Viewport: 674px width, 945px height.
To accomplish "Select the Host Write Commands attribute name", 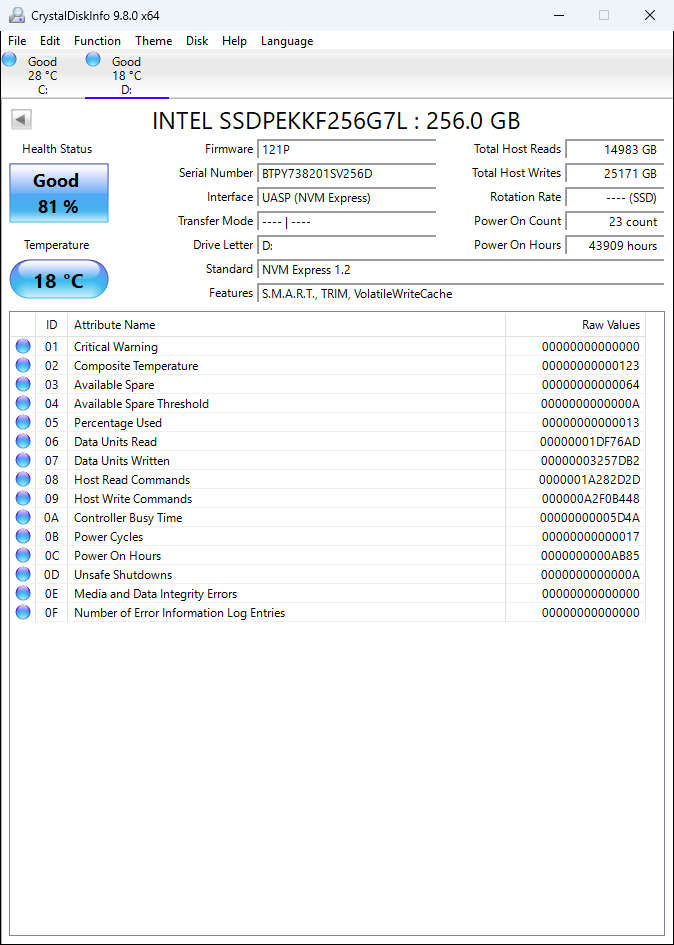I will pyautogui.click(x=133, y=499).
